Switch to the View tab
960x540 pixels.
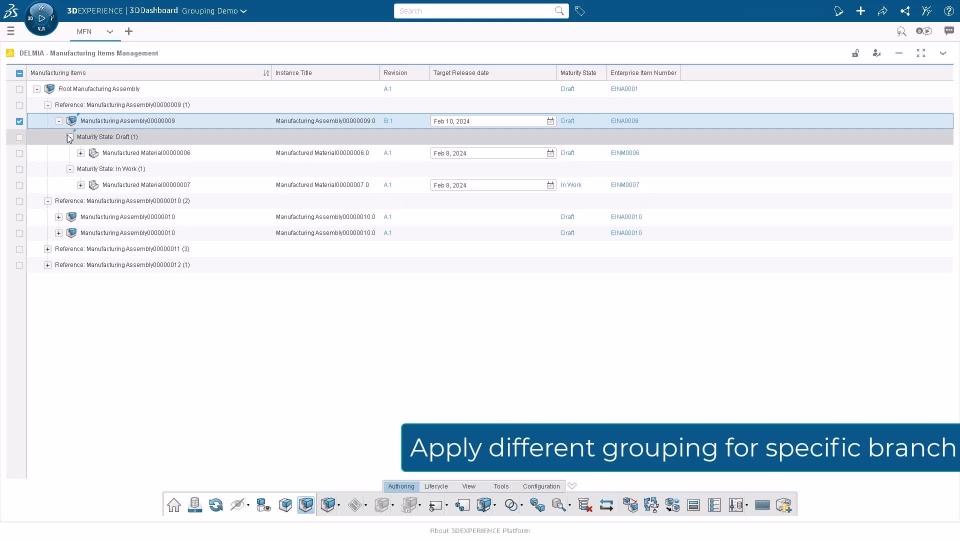pos(469,486)
